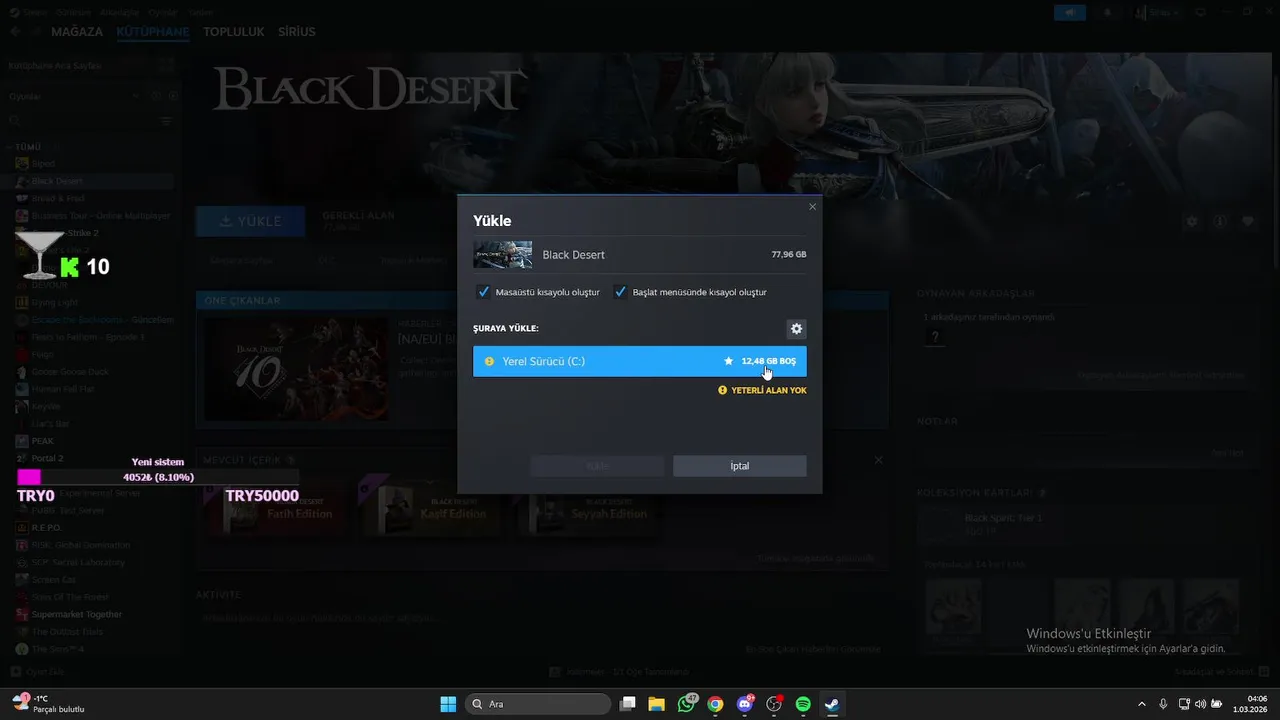
Task: Click the yellow warning icon beside YETERLİ ALAN YOK
Action: pyautogui.click(x=722, y=390)
